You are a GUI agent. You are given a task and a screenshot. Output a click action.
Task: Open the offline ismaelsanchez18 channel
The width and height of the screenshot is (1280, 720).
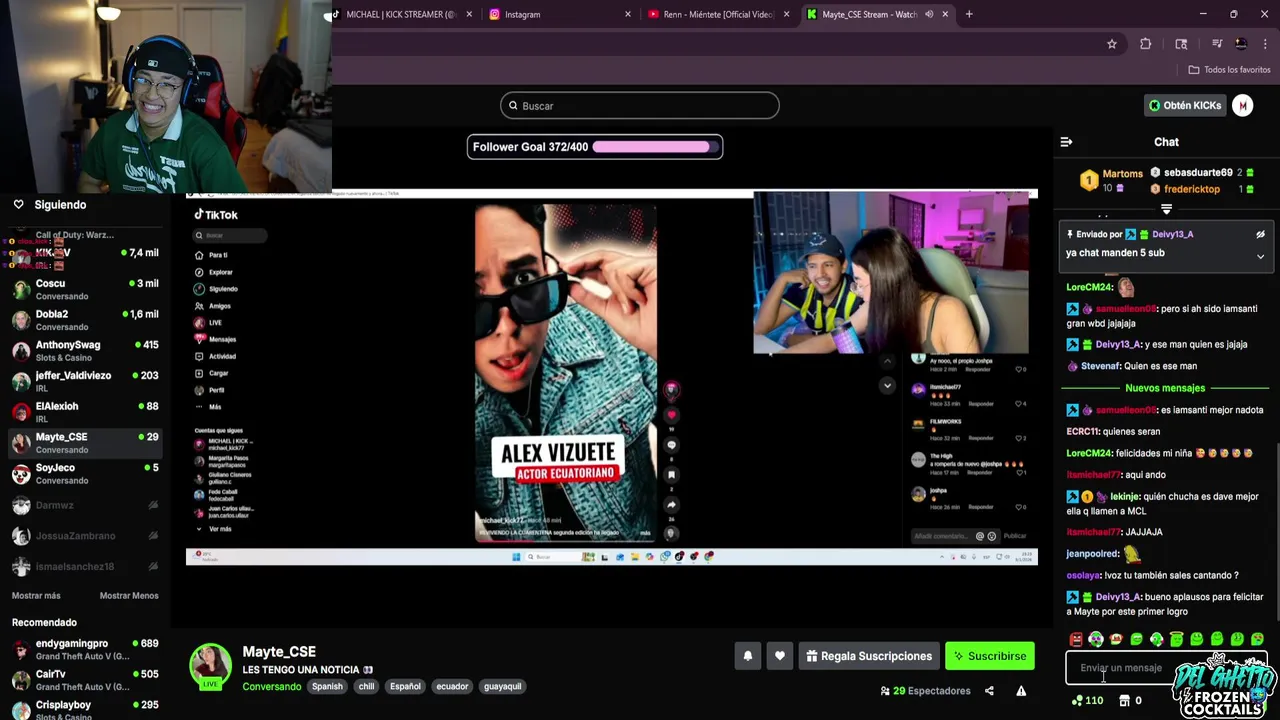pyautogui.click(x=85, y=566)
